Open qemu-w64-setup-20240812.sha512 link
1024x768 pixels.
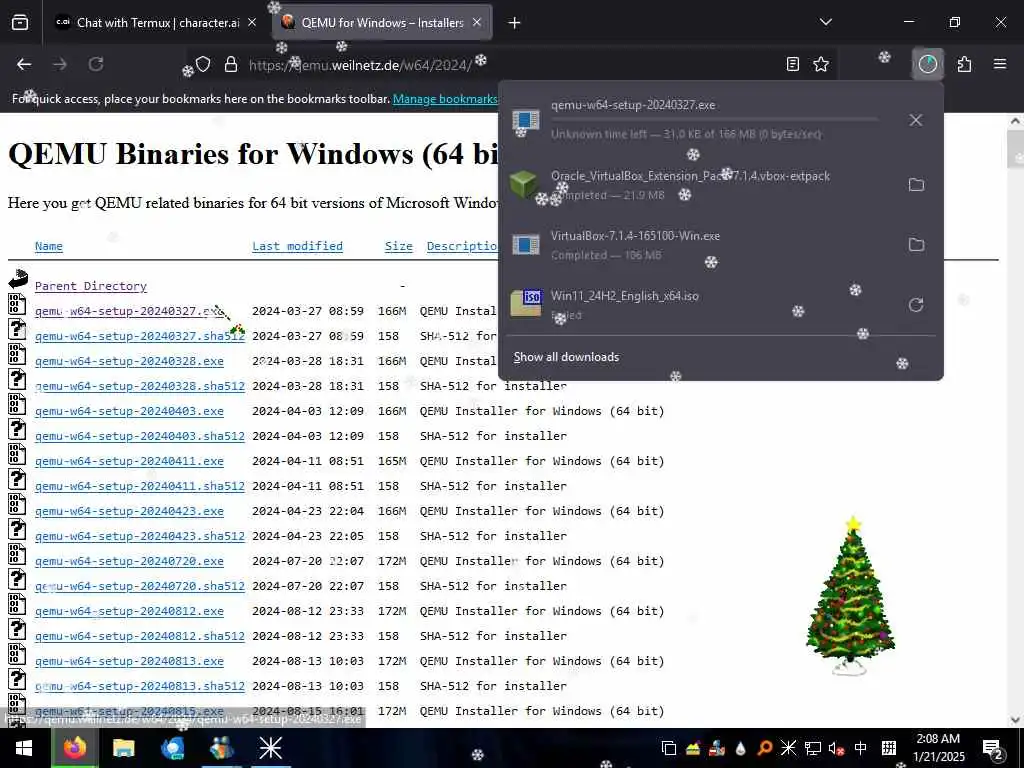[x=140, y=636]
